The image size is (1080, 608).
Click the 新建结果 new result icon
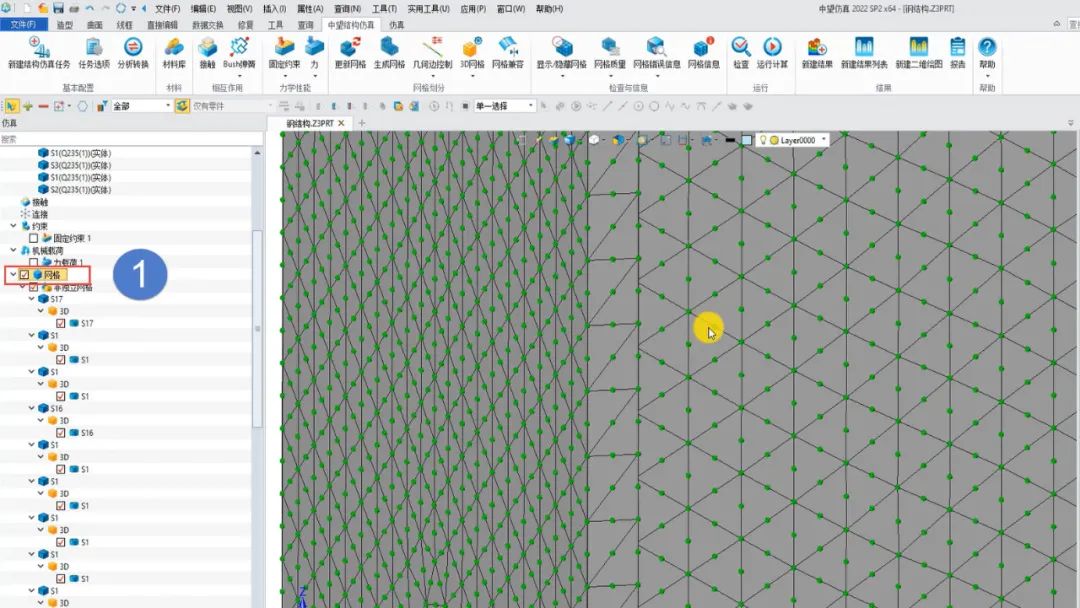[817, 52]
